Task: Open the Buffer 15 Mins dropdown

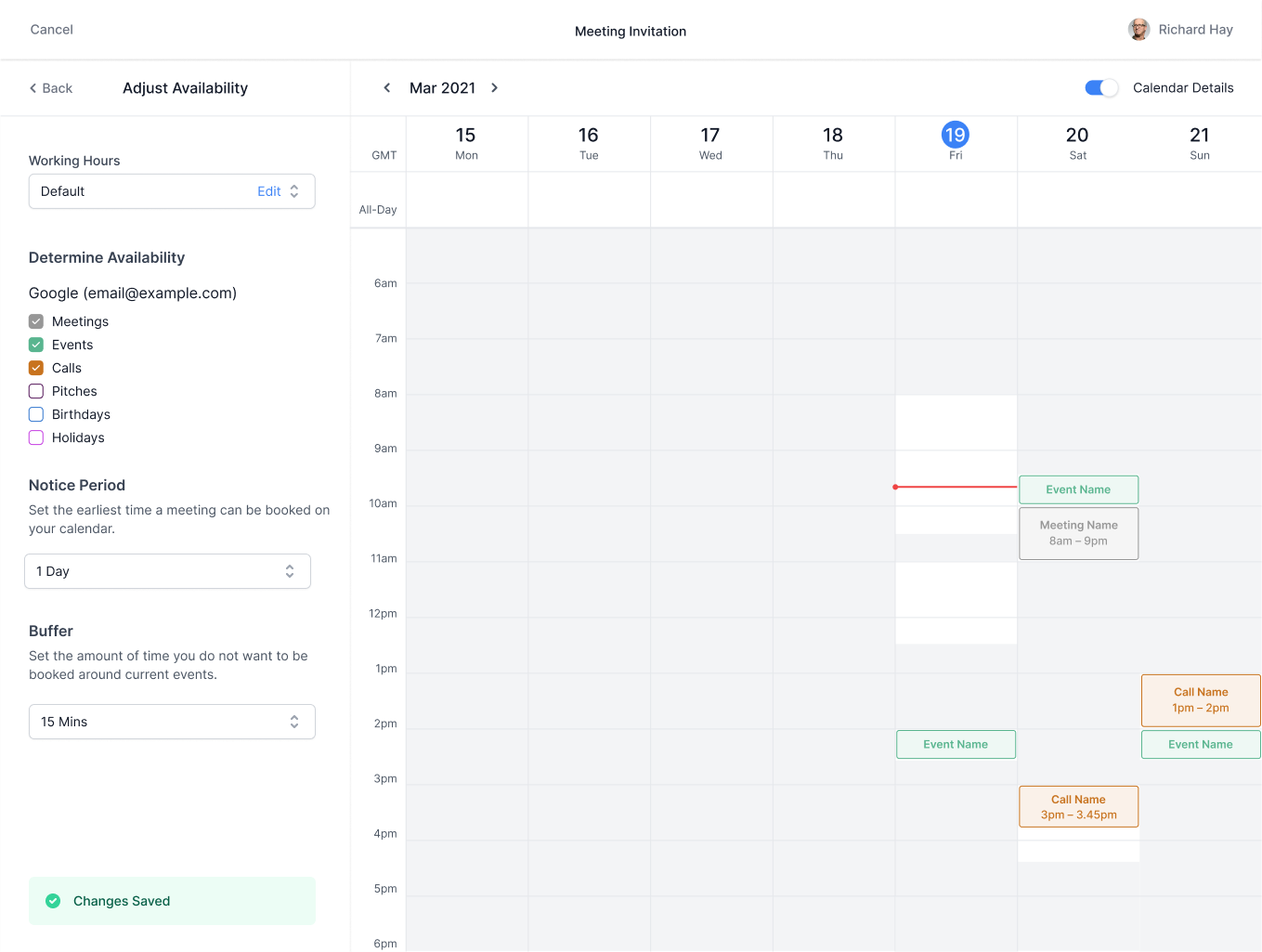Action: [172, 722]
